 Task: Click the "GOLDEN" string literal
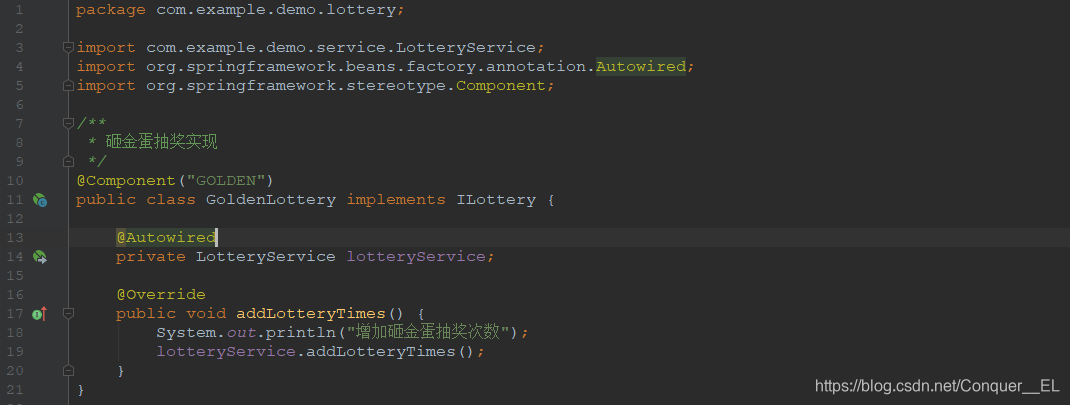226,180
